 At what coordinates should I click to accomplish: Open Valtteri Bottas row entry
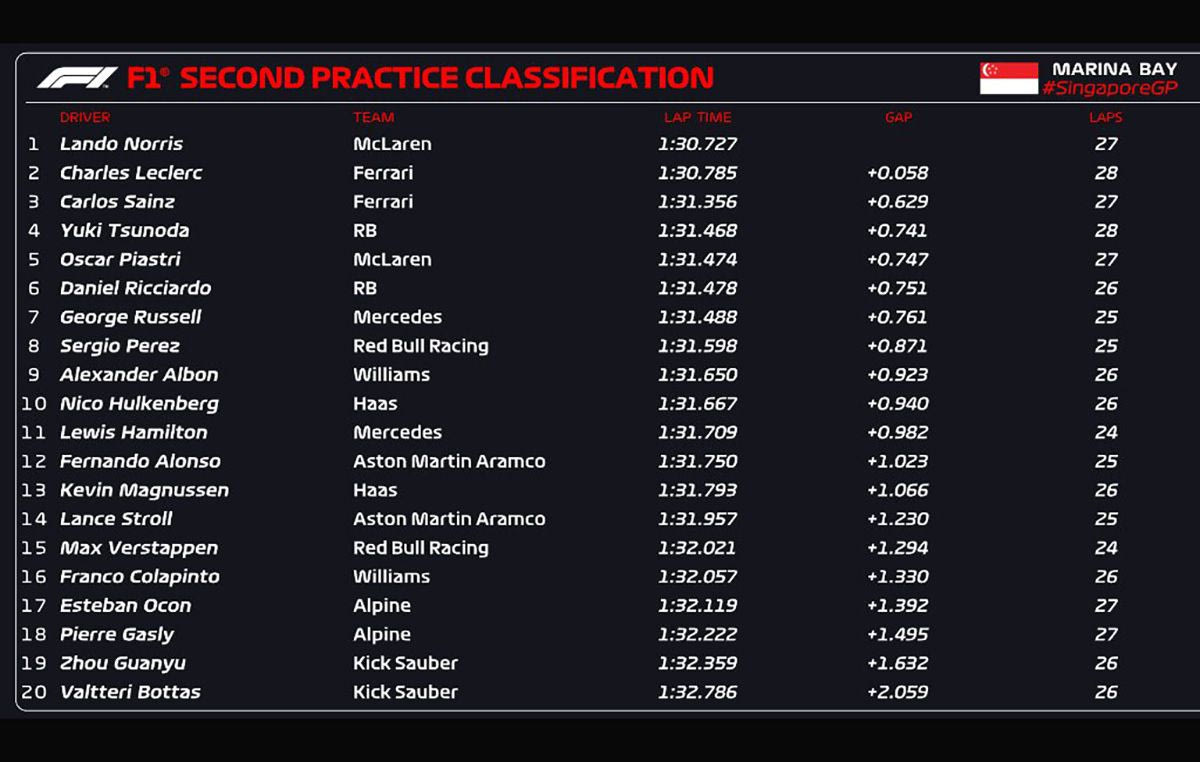pos(130,692)
